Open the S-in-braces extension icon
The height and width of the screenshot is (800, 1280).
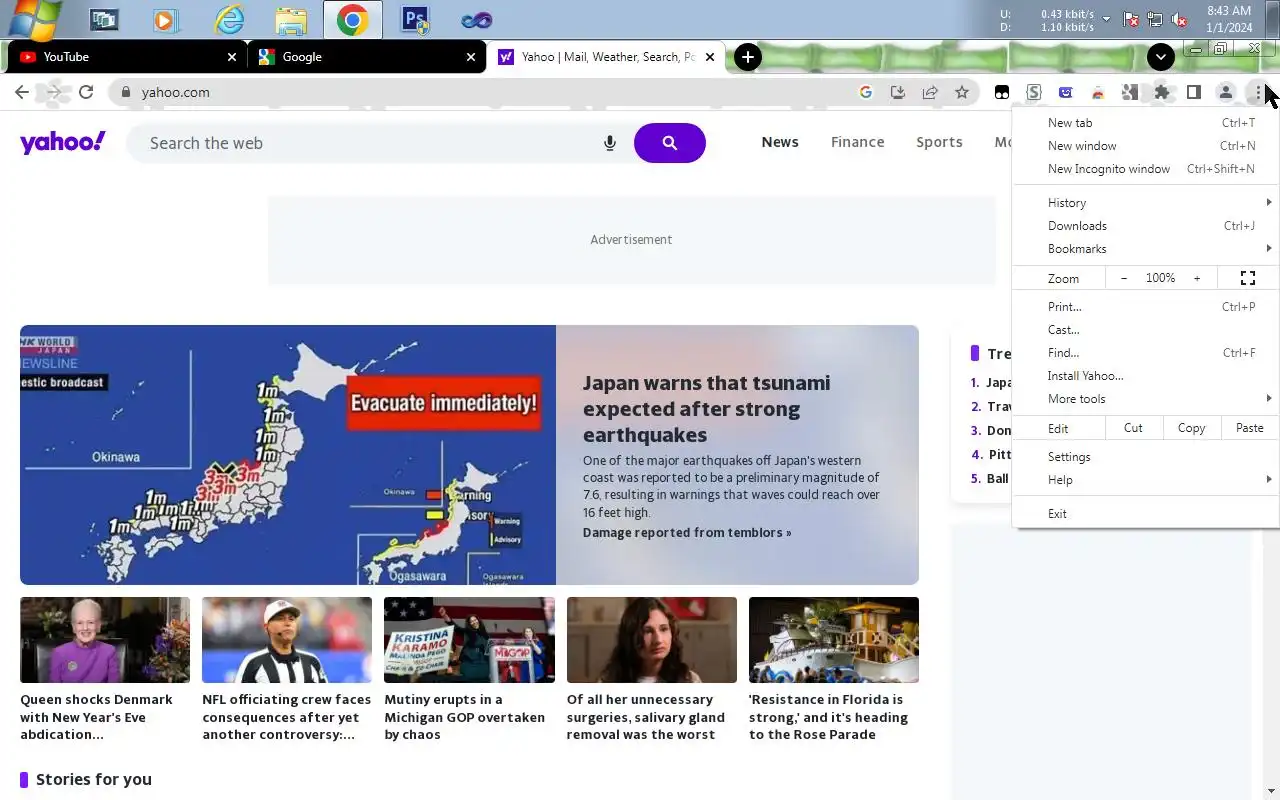tap(1034, 92)
